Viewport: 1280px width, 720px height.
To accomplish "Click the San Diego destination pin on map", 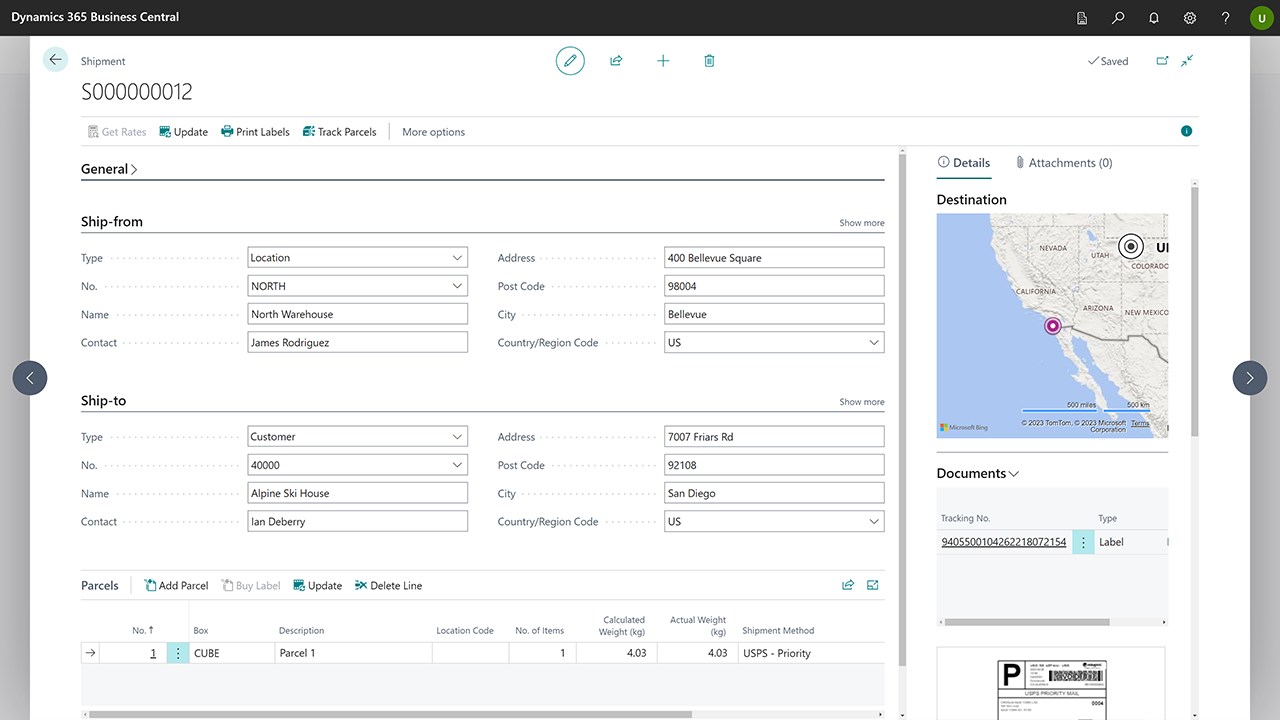I will (1052, 326).
